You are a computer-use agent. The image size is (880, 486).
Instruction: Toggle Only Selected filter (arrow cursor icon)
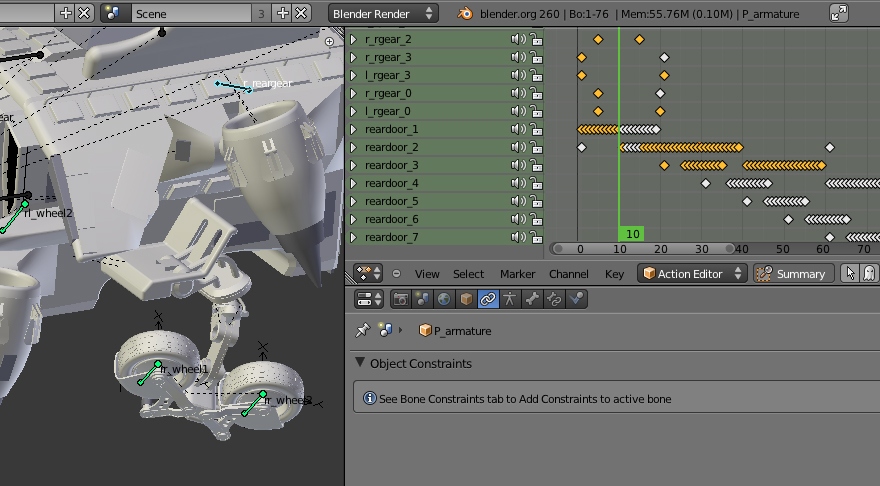pyautogui.click(x=850, y=273)
